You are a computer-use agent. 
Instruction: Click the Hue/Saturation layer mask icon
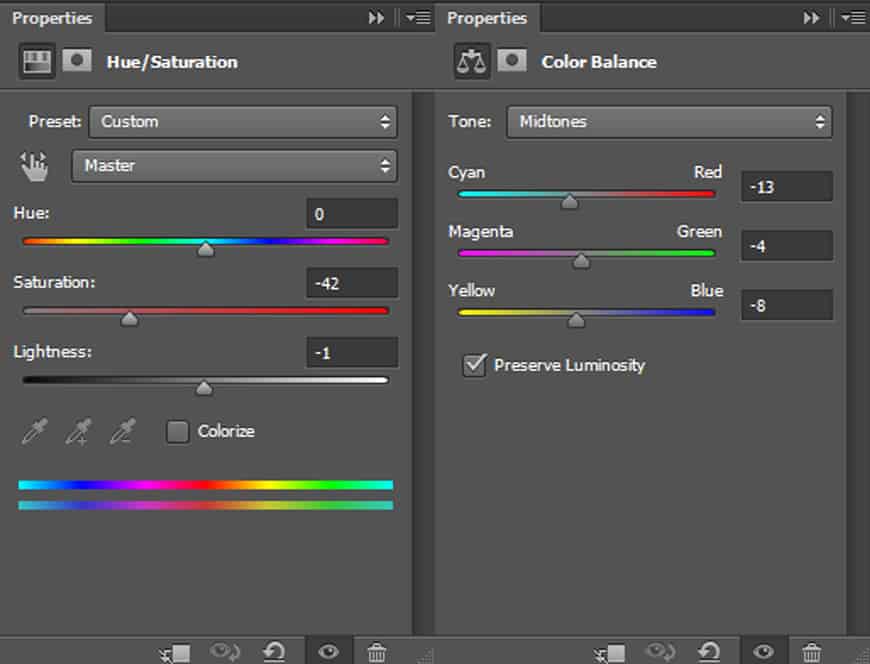[77, 61]
